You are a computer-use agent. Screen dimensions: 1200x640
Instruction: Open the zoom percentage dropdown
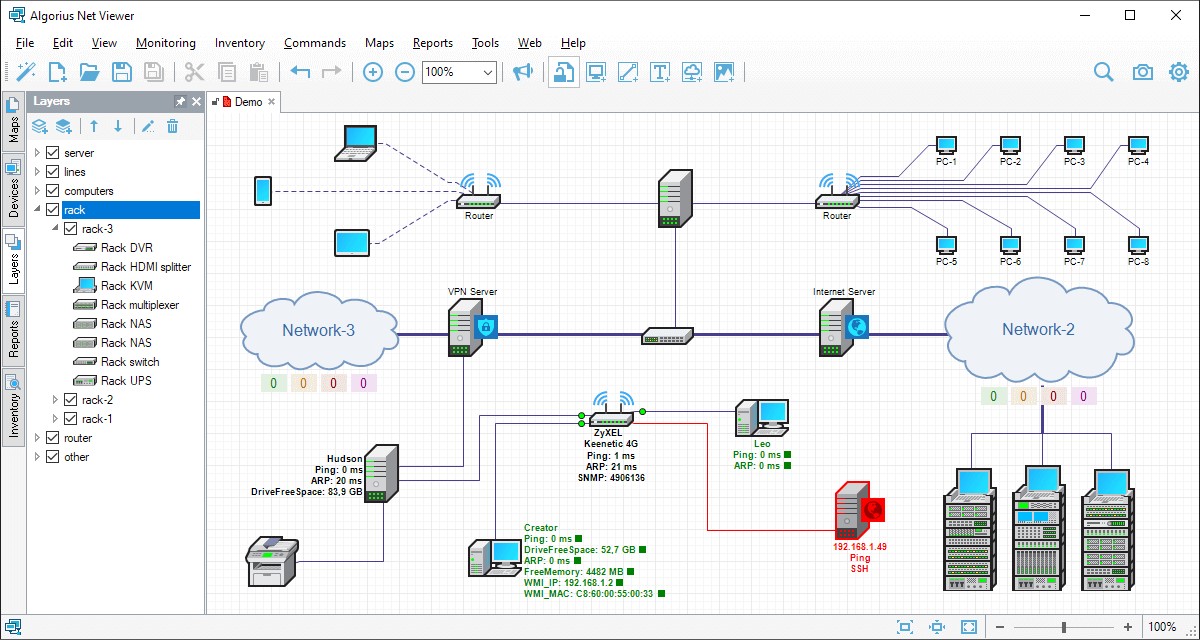tap(488, 72)
